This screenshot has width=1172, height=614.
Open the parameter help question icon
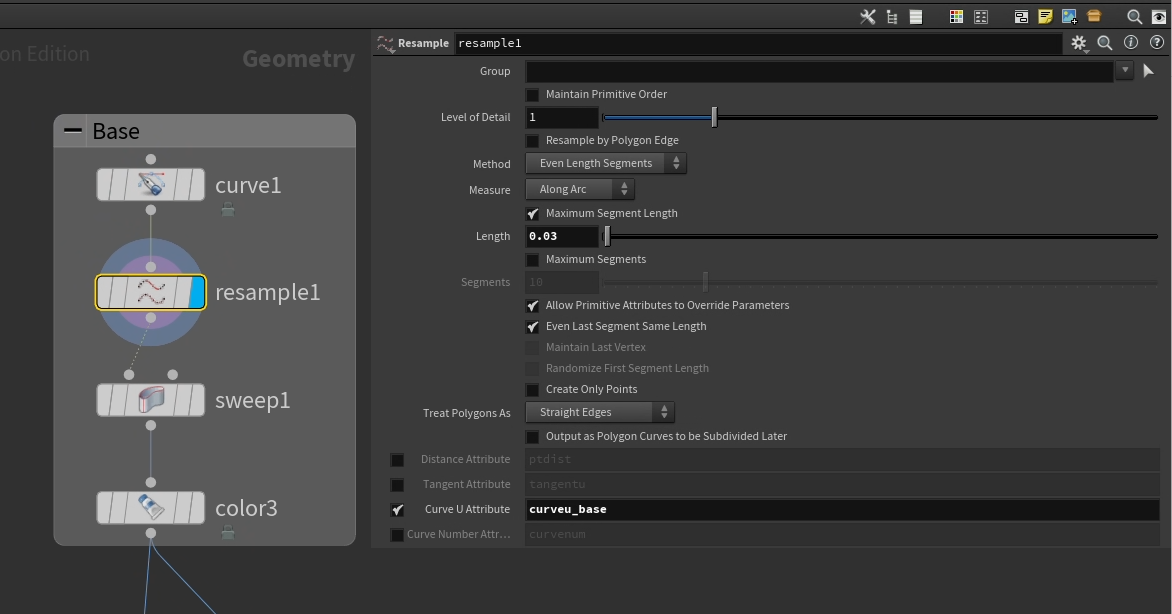tap(1157, 43)
